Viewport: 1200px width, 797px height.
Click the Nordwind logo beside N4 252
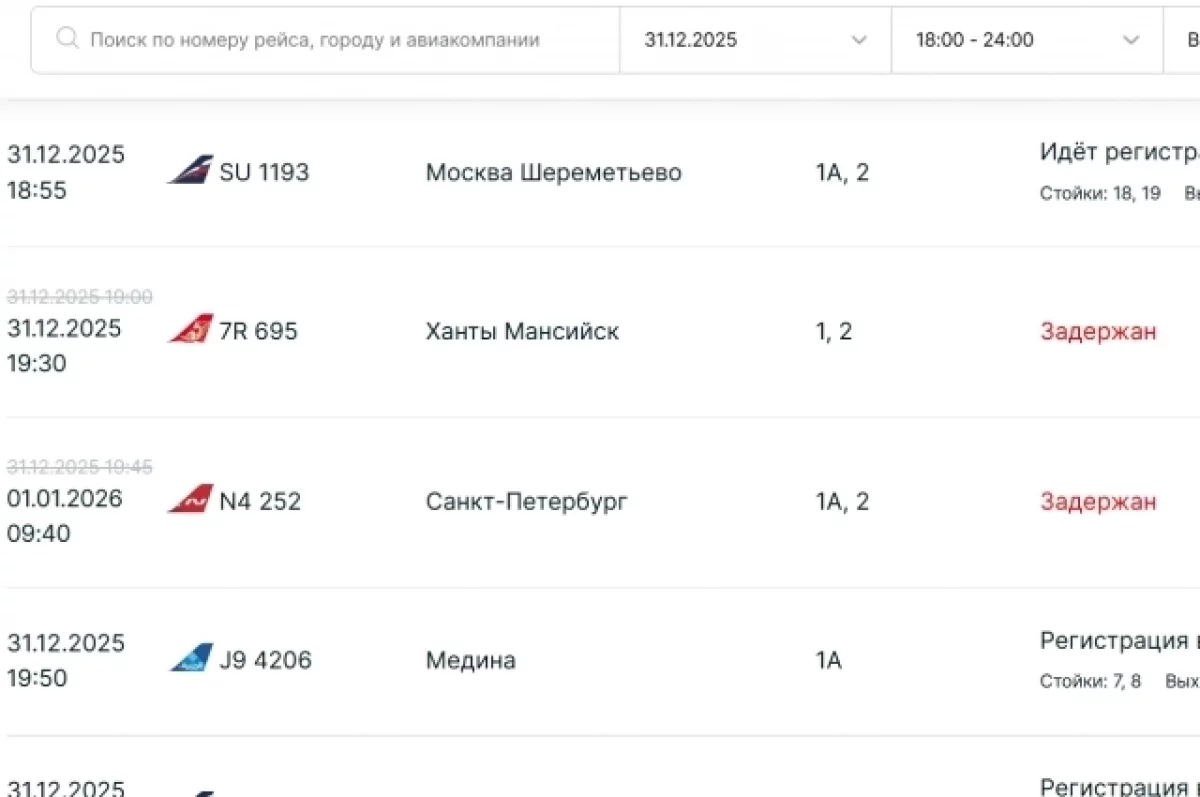pyautogui.click(x=190, y=499)
